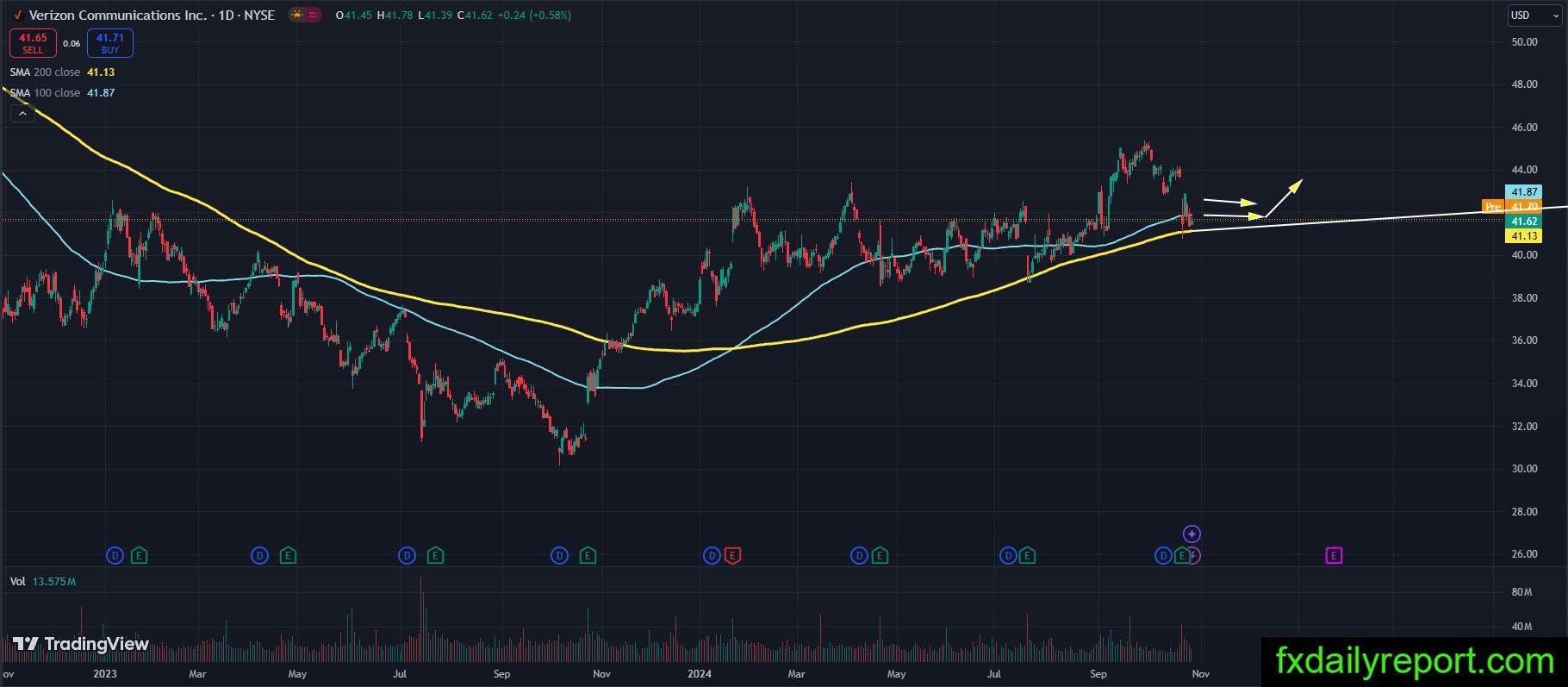
Task: Click the TradingView logo
Action: 81,644
